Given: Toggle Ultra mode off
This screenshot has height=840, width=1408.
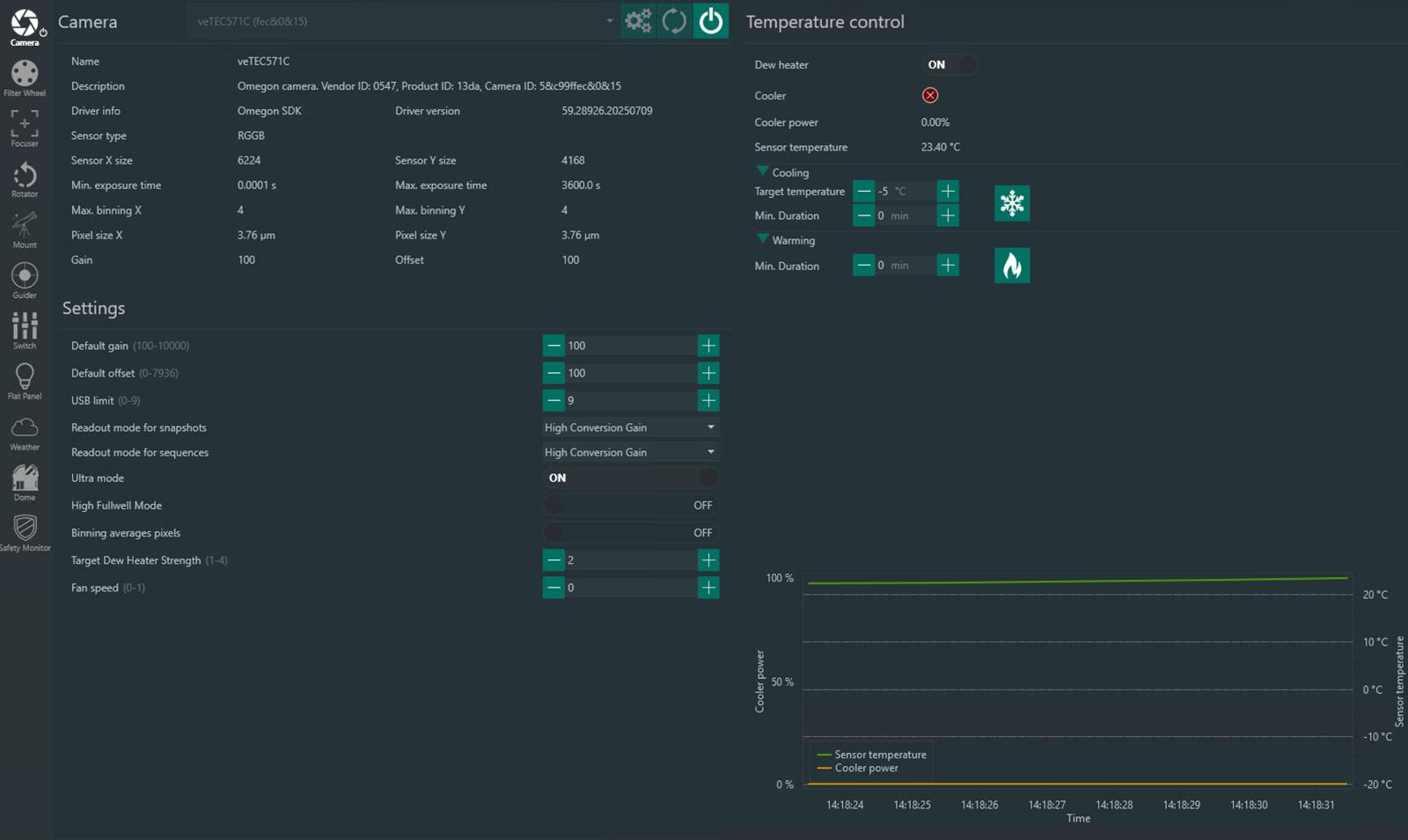Looking at the screenshot, I should [x=630, y=478].
